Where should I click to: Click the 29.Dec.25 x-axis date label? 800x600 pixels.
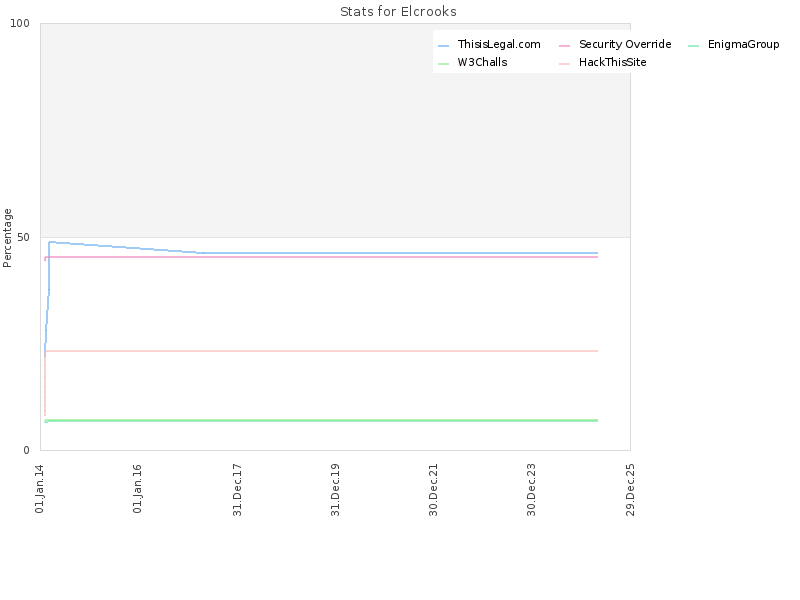631,490
